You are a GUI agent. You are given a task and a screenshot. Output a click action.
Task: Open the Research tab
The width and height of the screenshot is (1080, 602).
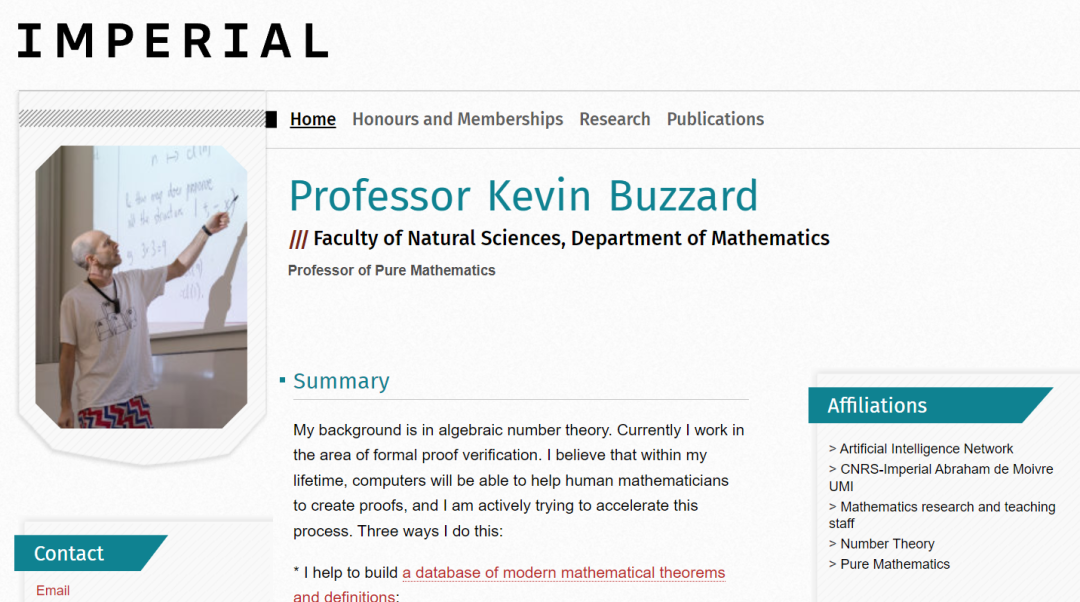(x=614, y=119)
